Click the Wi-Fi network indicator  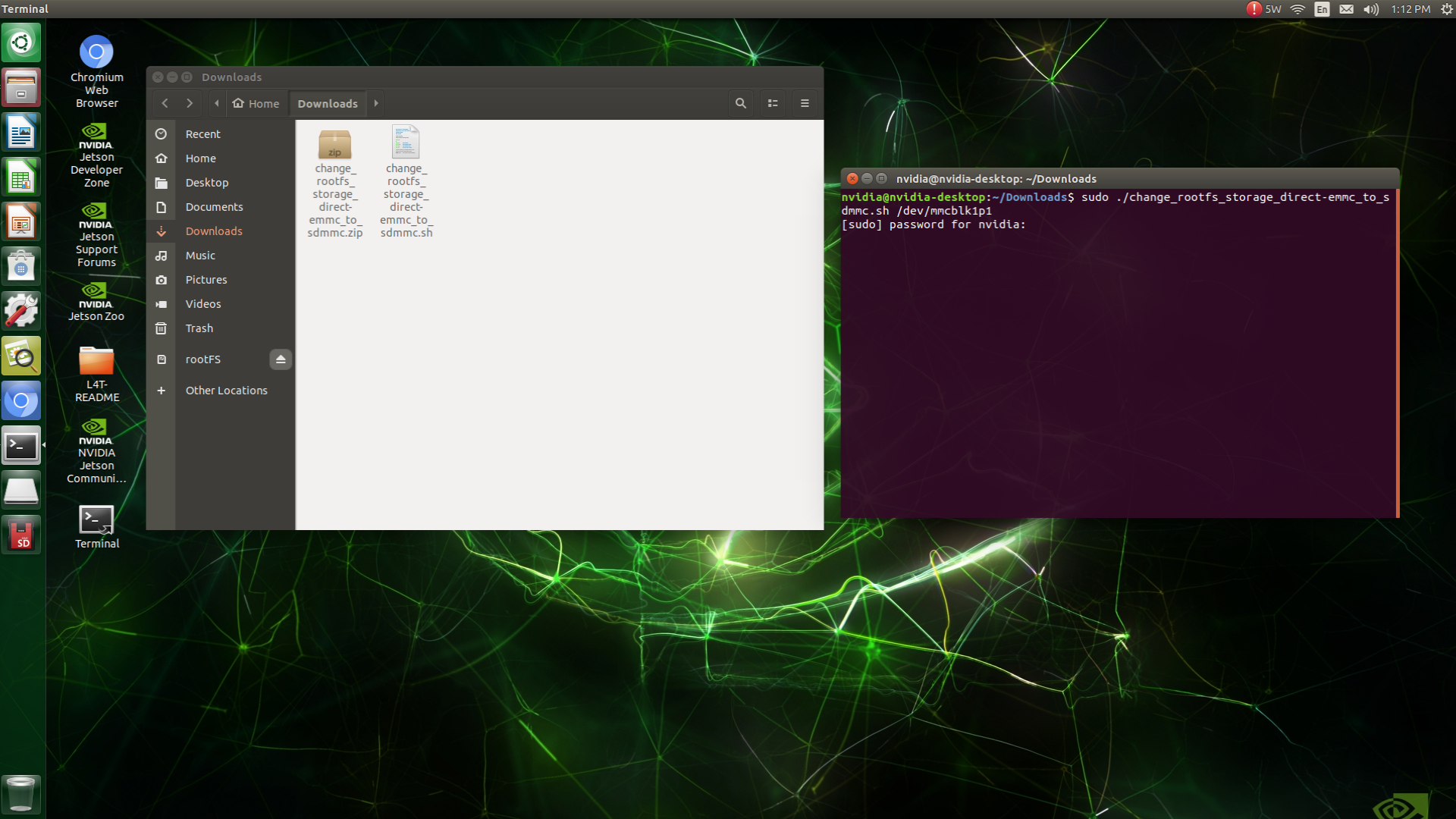1298,9
